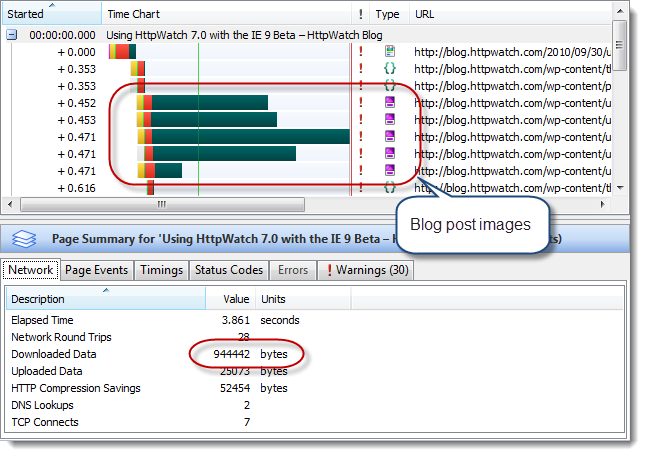Image resolution: width=645 pixels, height=456 pixels.
Task: Open the Errors tab
Action: [x=293, y=270]
